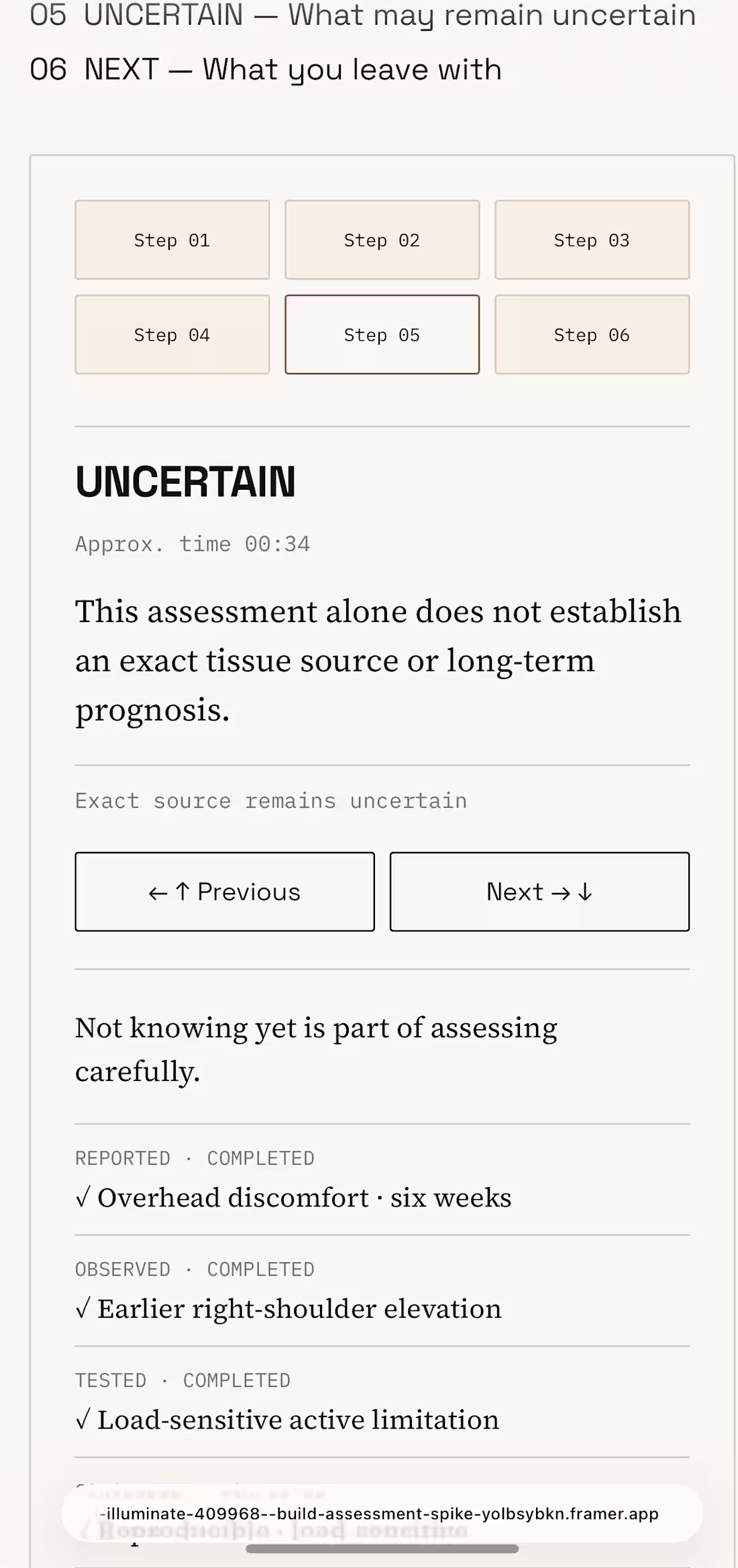Select the Overhead discomfort six weeks row

click(382, 1180)
